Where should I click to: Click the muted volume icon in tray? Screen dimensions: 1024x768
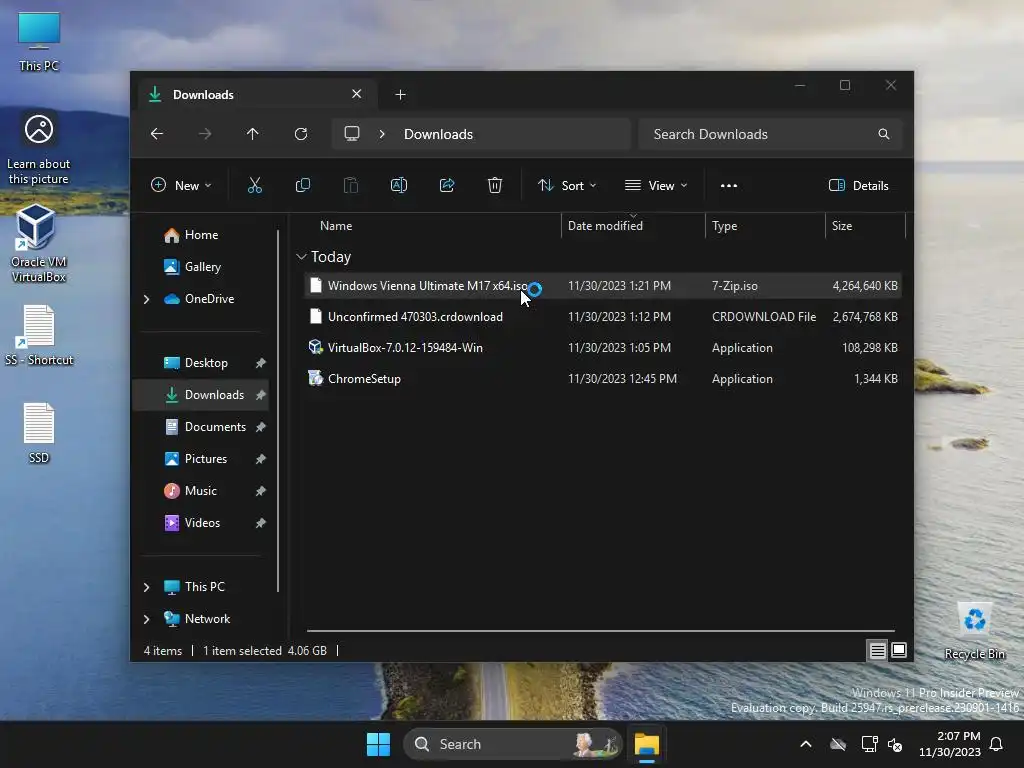[x=895, y=744]
